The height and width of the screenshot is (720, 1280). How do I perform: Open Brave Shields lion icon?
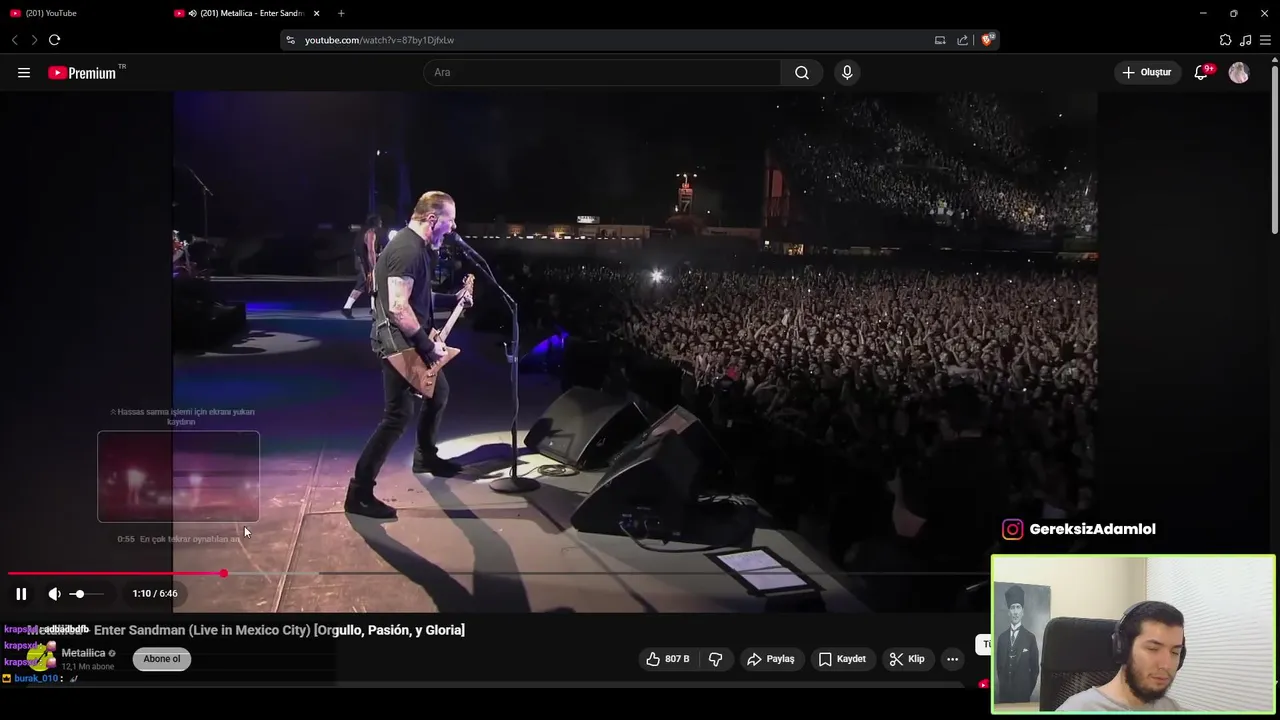point(987,40)
